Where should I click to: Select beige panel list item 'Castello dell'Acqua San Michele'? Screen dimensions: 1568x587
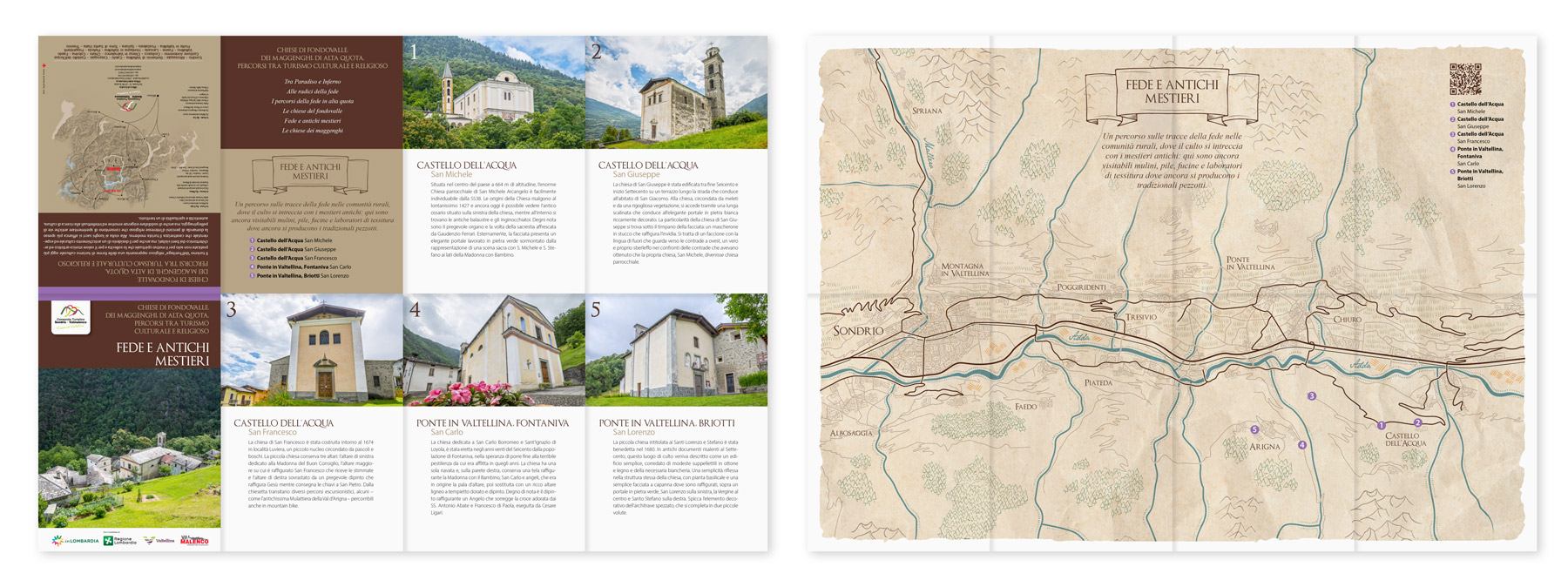[291, 240]
